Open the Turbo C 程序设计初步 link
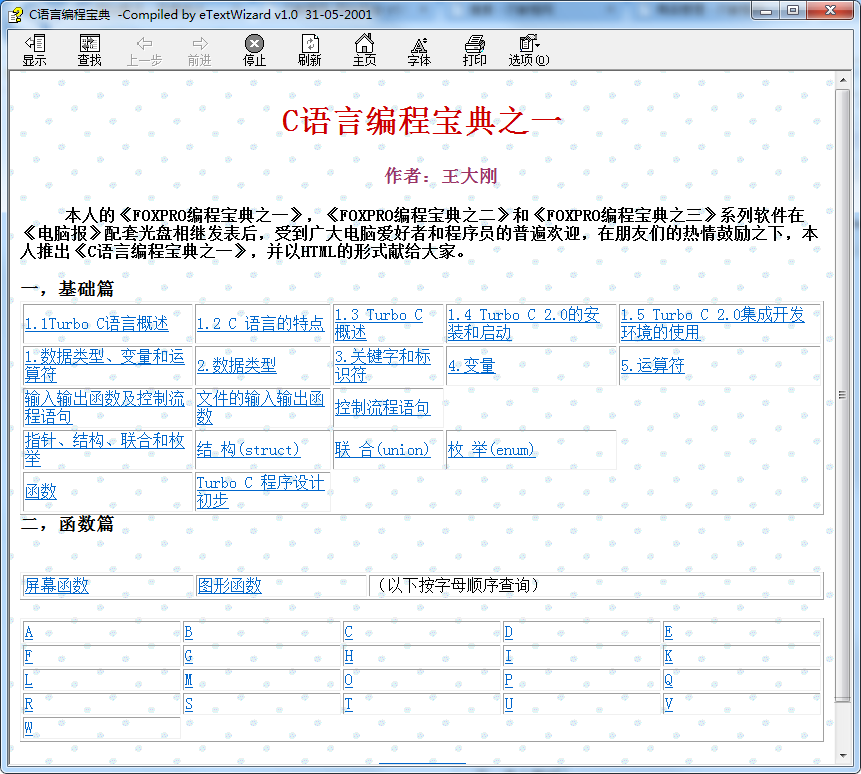Image resolution: width=861 pixels, height=774 pixels. click(260, 491)
